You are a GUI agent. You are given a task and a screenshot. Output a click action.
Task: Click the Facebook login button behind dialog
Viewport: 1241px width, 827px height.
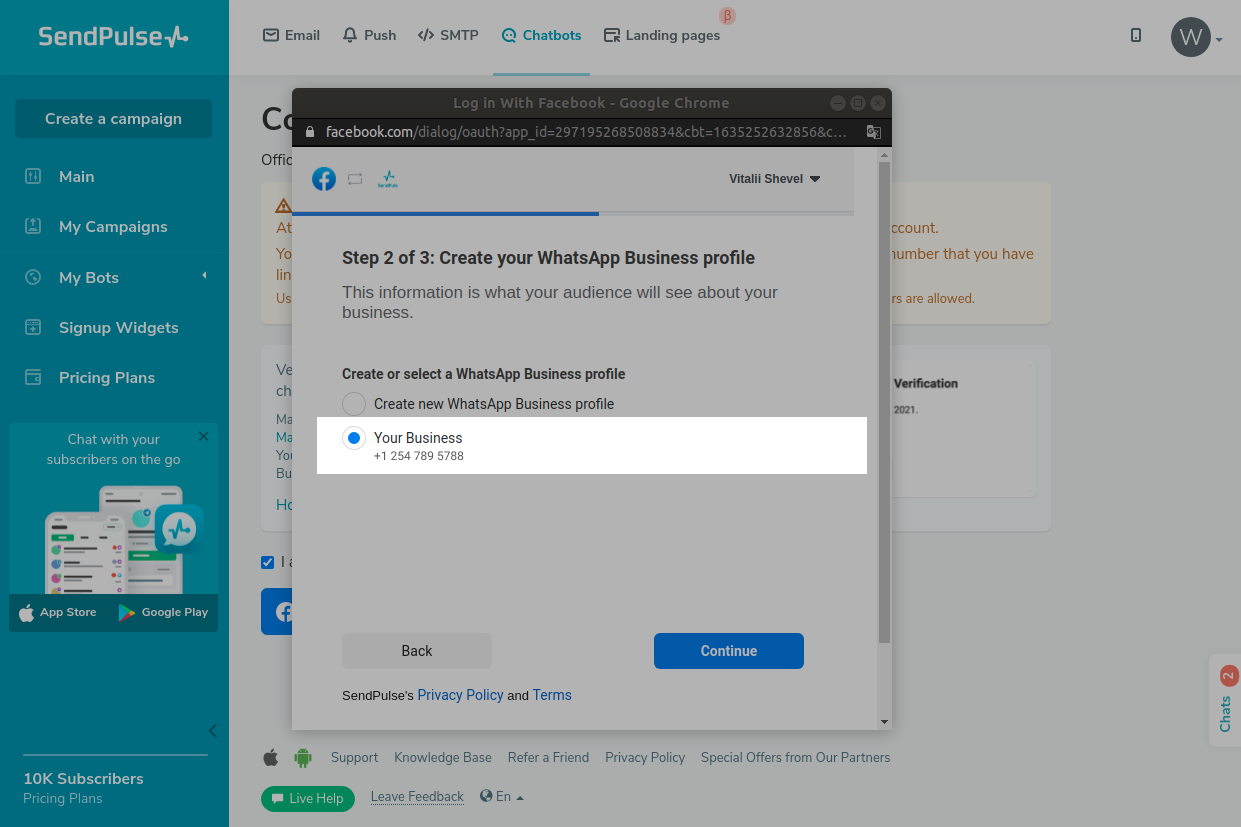[276, 611]
